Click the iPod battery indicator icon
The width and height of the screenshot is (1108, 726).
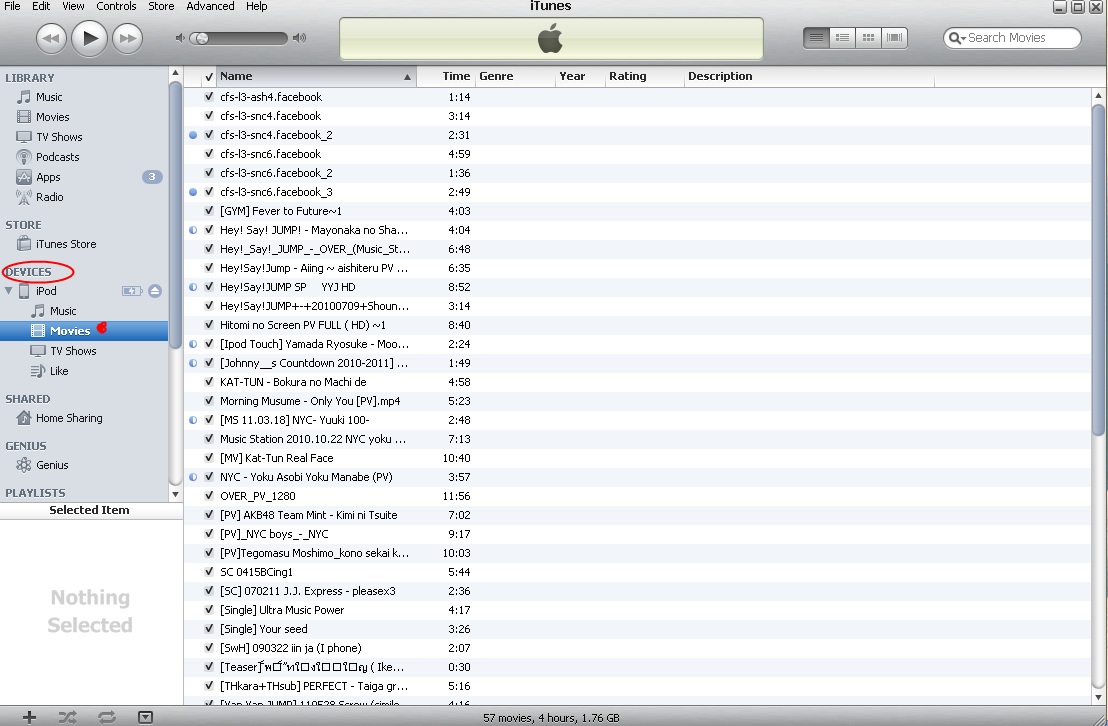(131, 291)
